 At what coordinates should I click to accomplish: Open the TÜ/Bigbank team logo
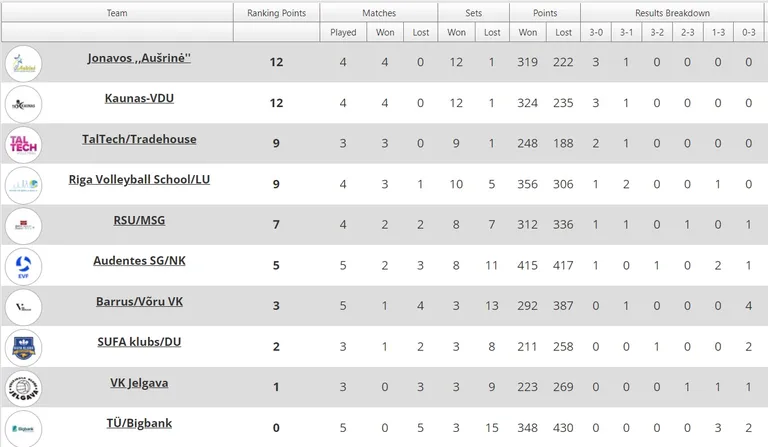(x=23, y=429)
